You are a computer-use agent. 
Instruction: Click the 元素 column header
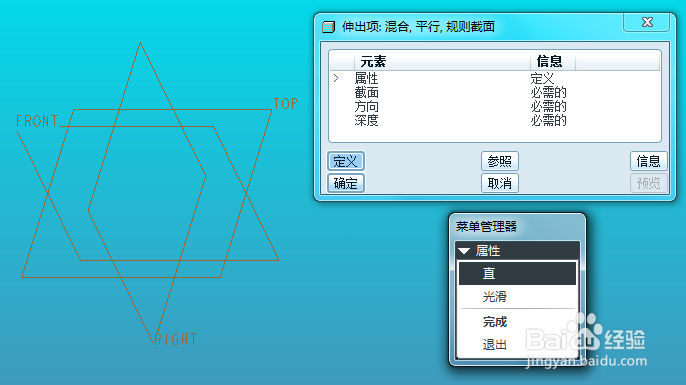(442, 61)
